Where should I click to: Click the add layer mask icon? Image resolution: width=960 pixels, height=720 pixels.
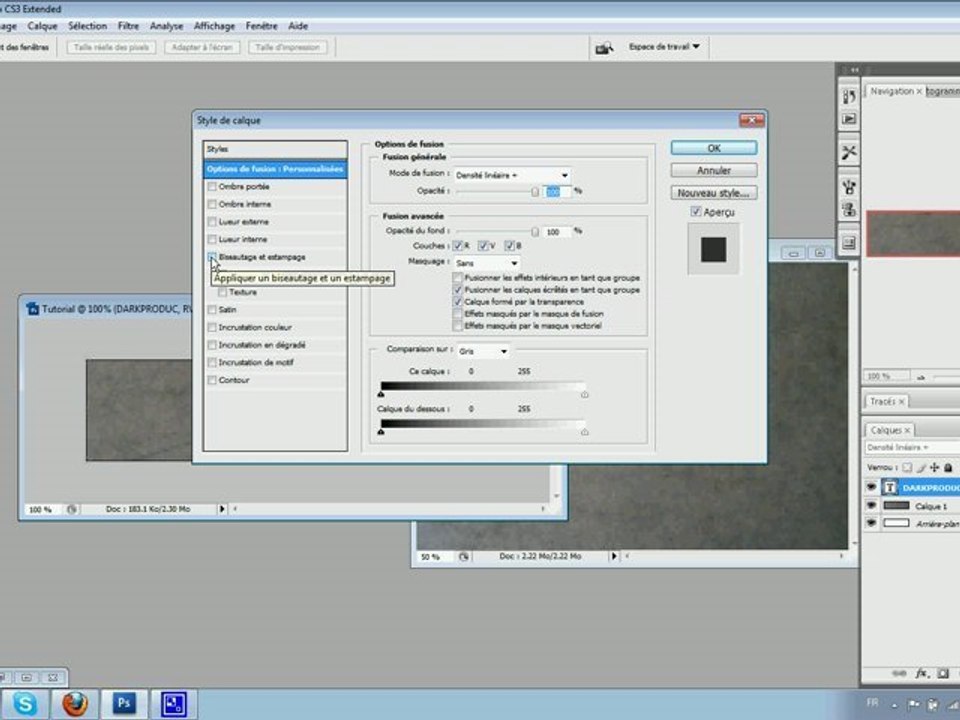[943, 673]
